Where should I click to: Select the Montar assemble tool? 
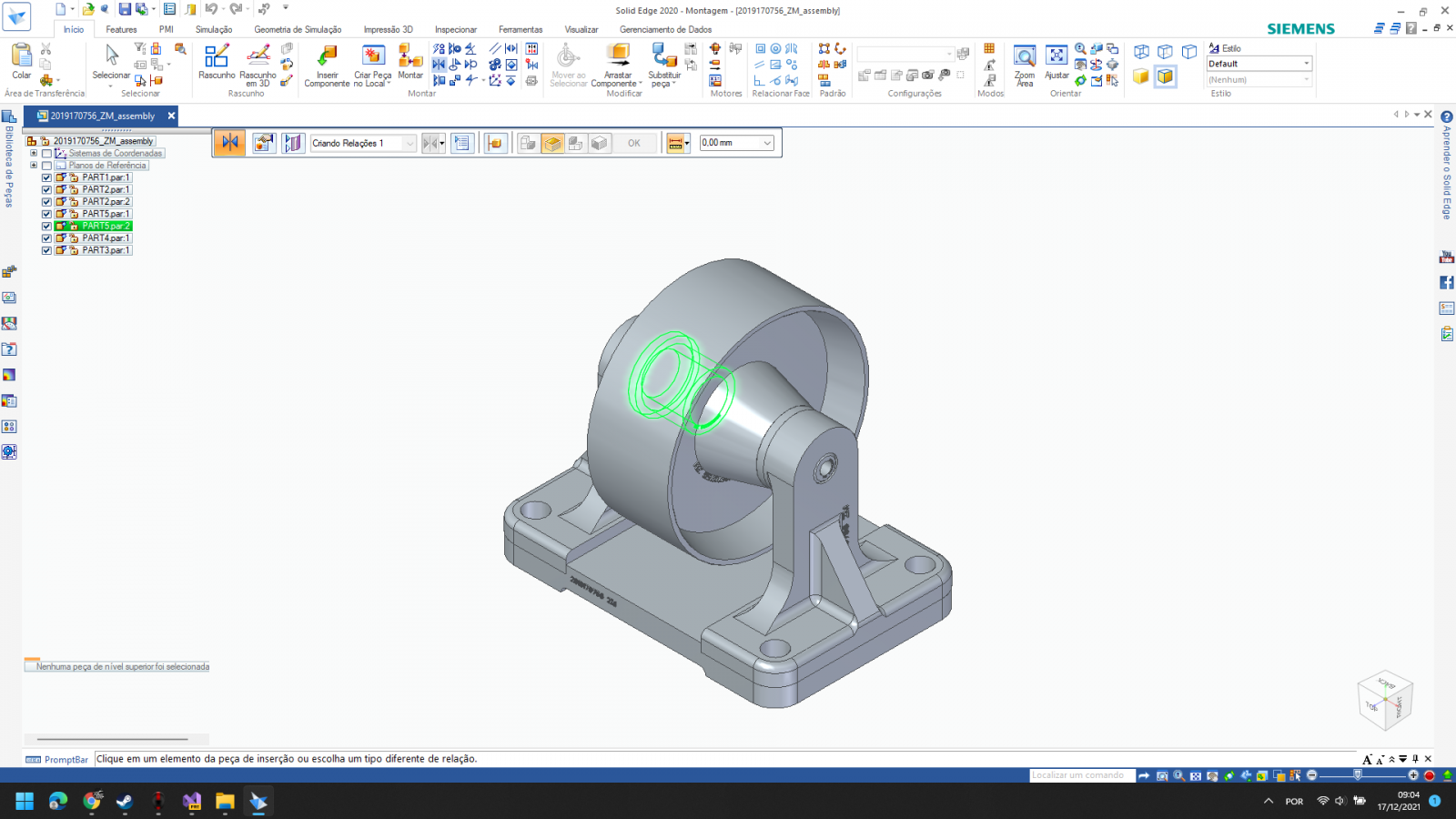pos(410,57)
